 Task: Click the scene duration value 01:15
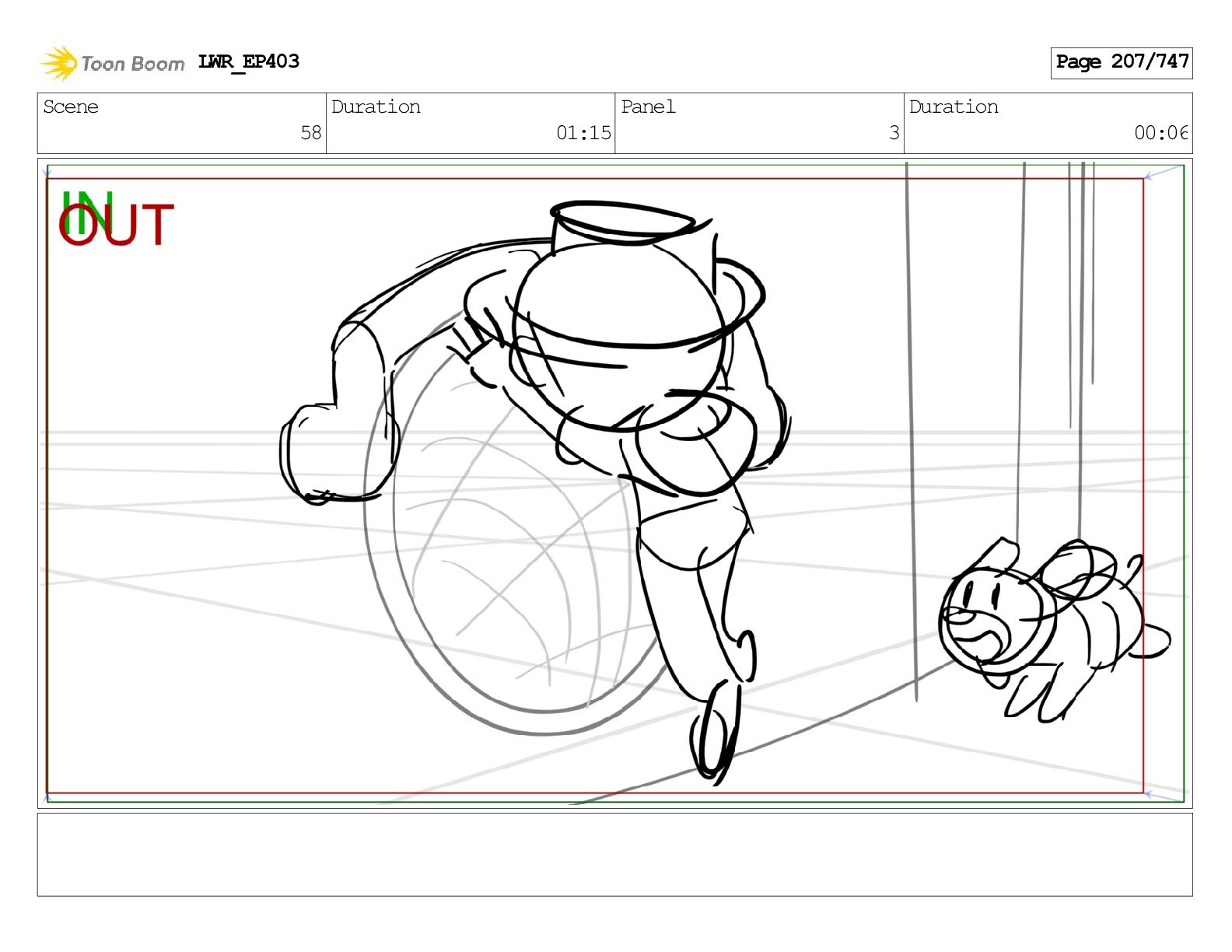pos(583,133)
